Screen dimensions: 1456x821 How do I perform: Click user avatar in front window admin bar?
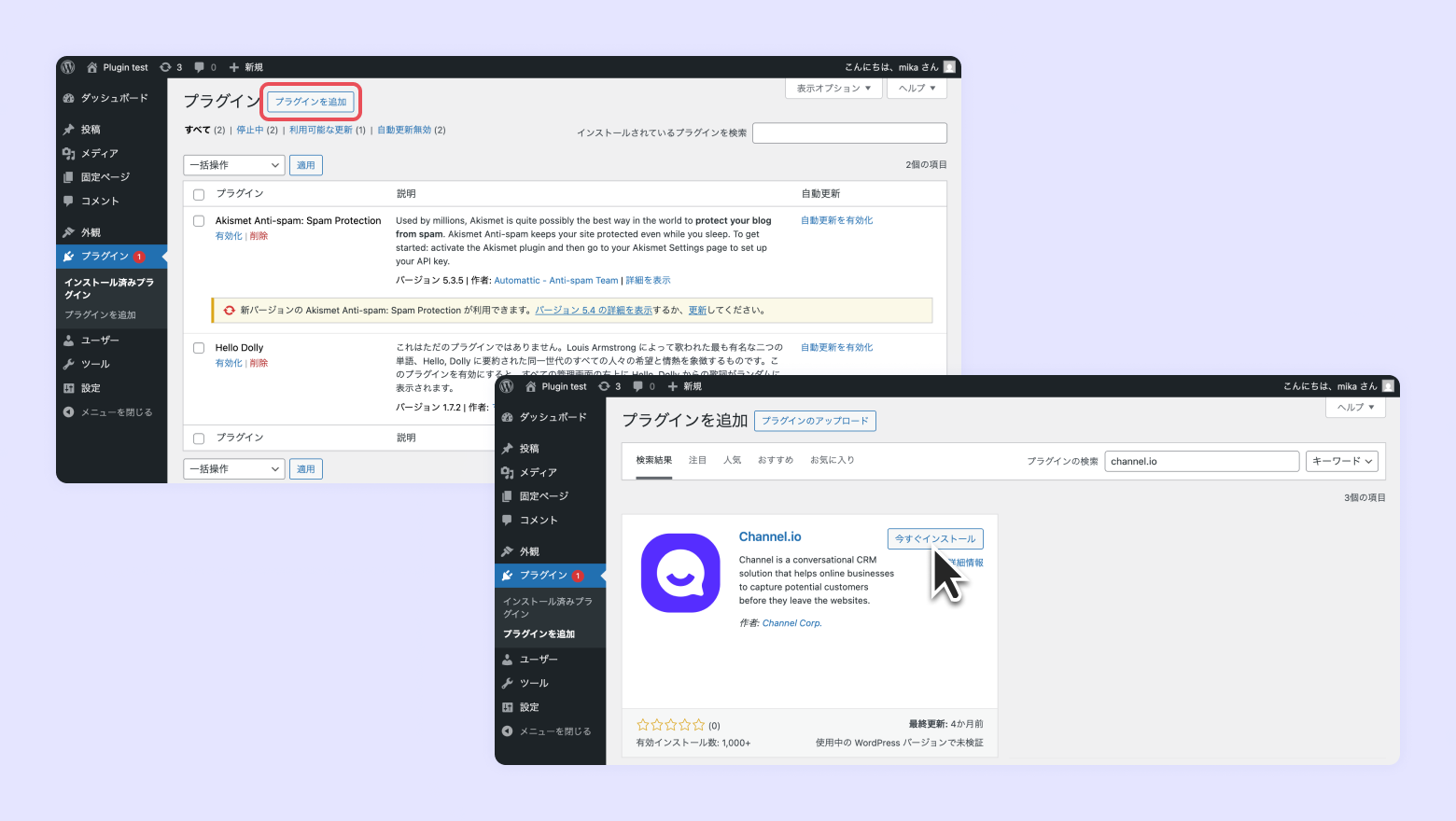click(1388, 386)
